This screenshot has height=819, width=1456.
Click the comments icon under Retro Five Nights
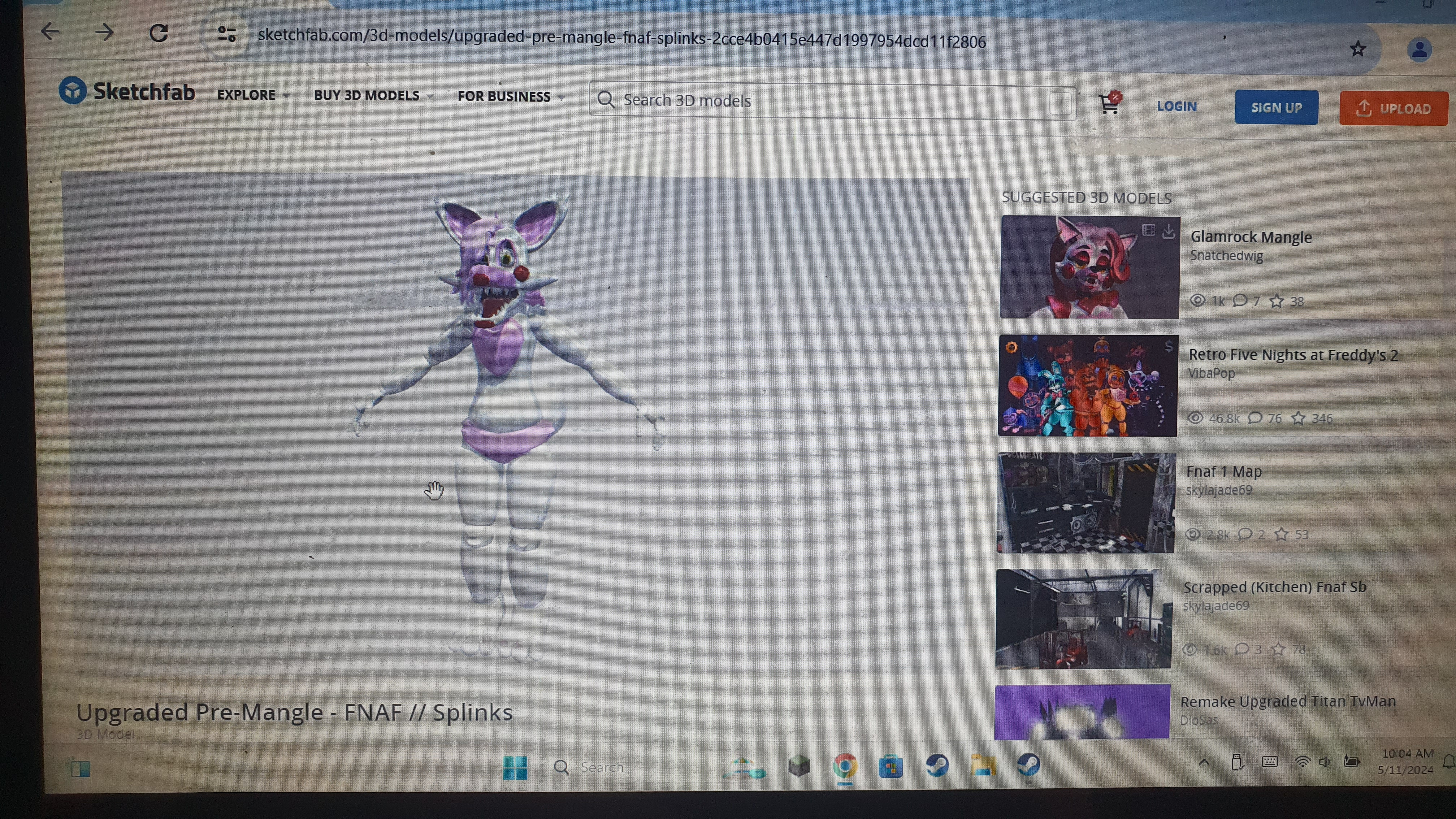[1255, 418]
